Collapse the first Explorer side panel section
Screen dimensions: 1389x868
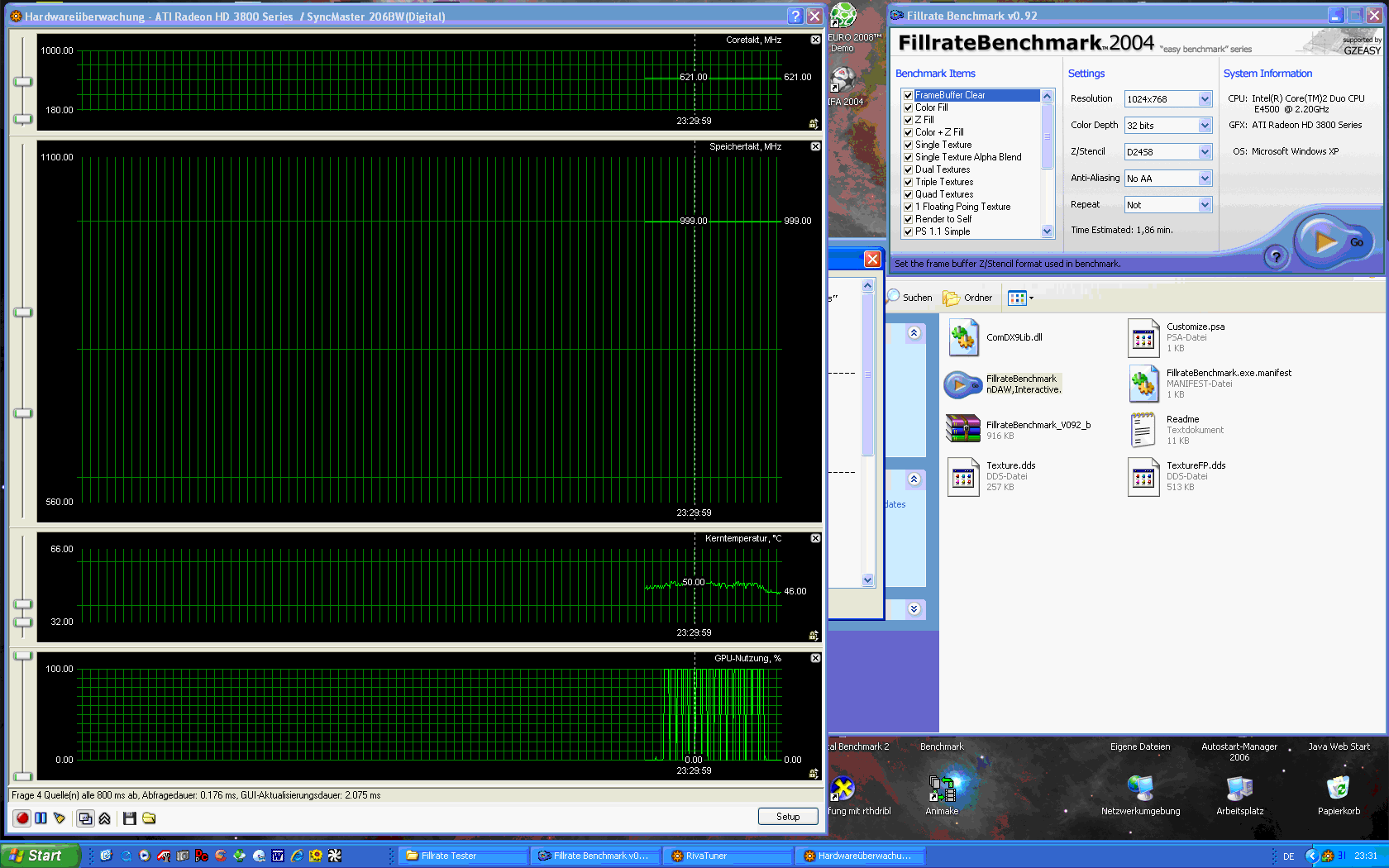914,332
